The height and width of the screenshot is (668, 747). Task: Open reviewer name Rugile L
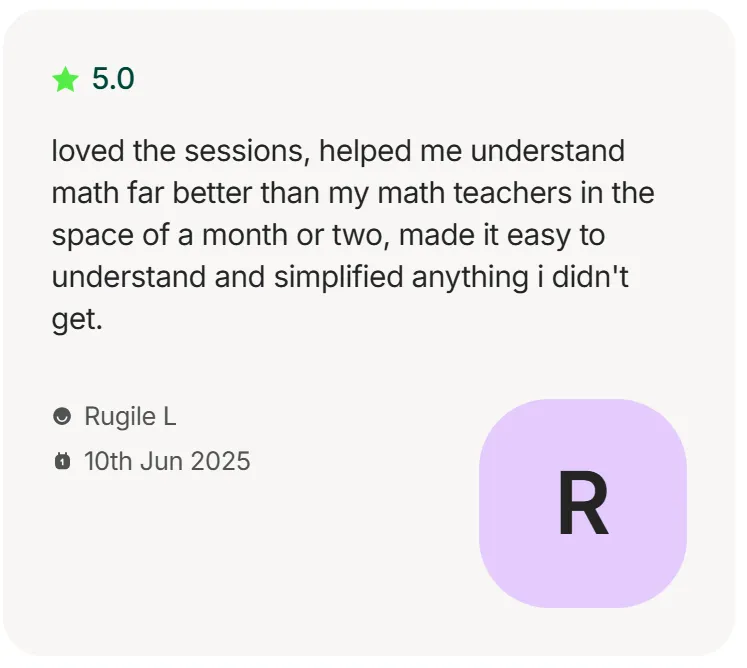coord(130,416)
